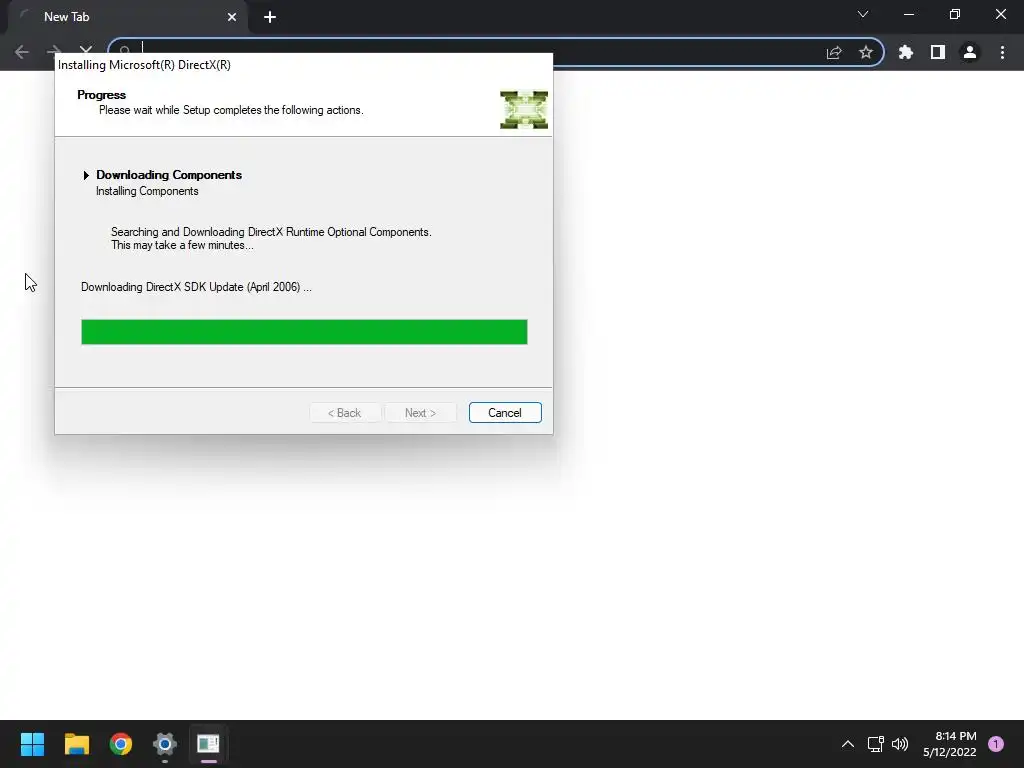Image resolution: width=1024 pixels, height=768 pixels.
Task: Open Chrome three-dot menu
Action: (x=1002, y=52)
